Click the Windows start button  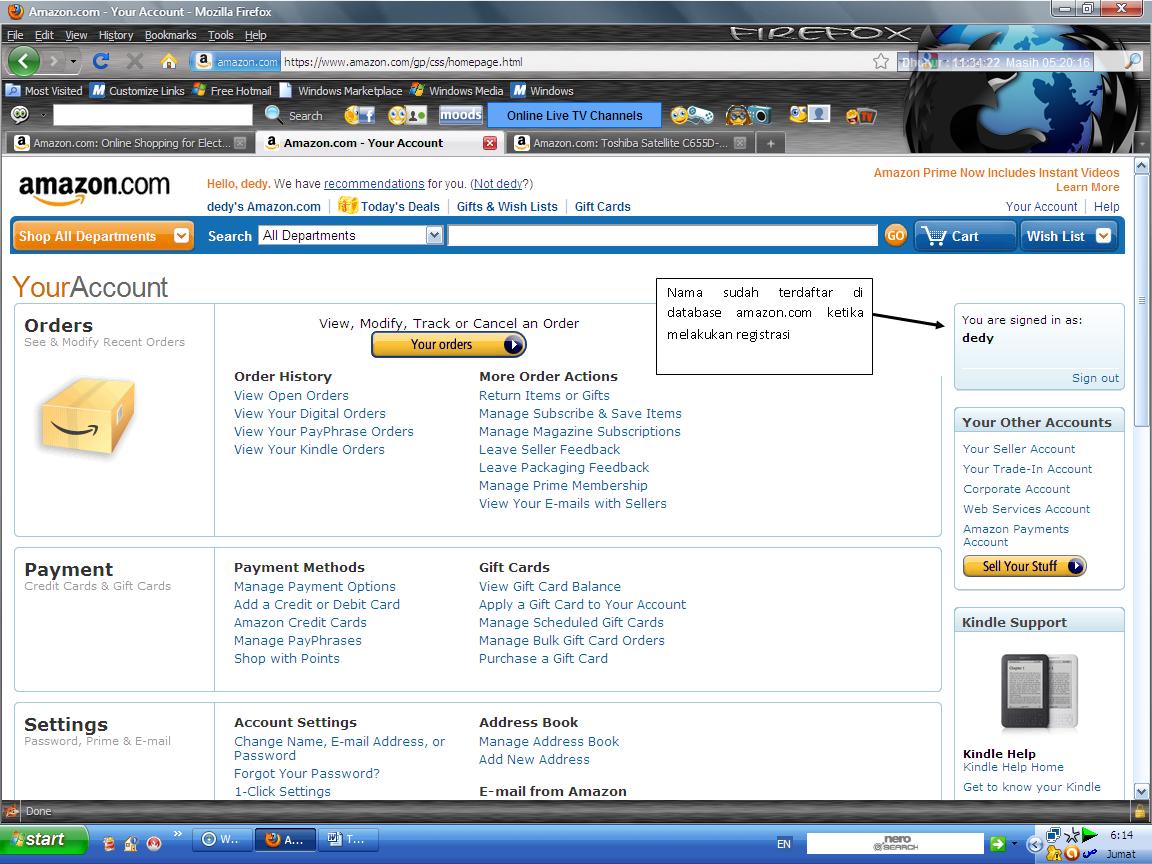pyautogui.click(x=44, y=839)
